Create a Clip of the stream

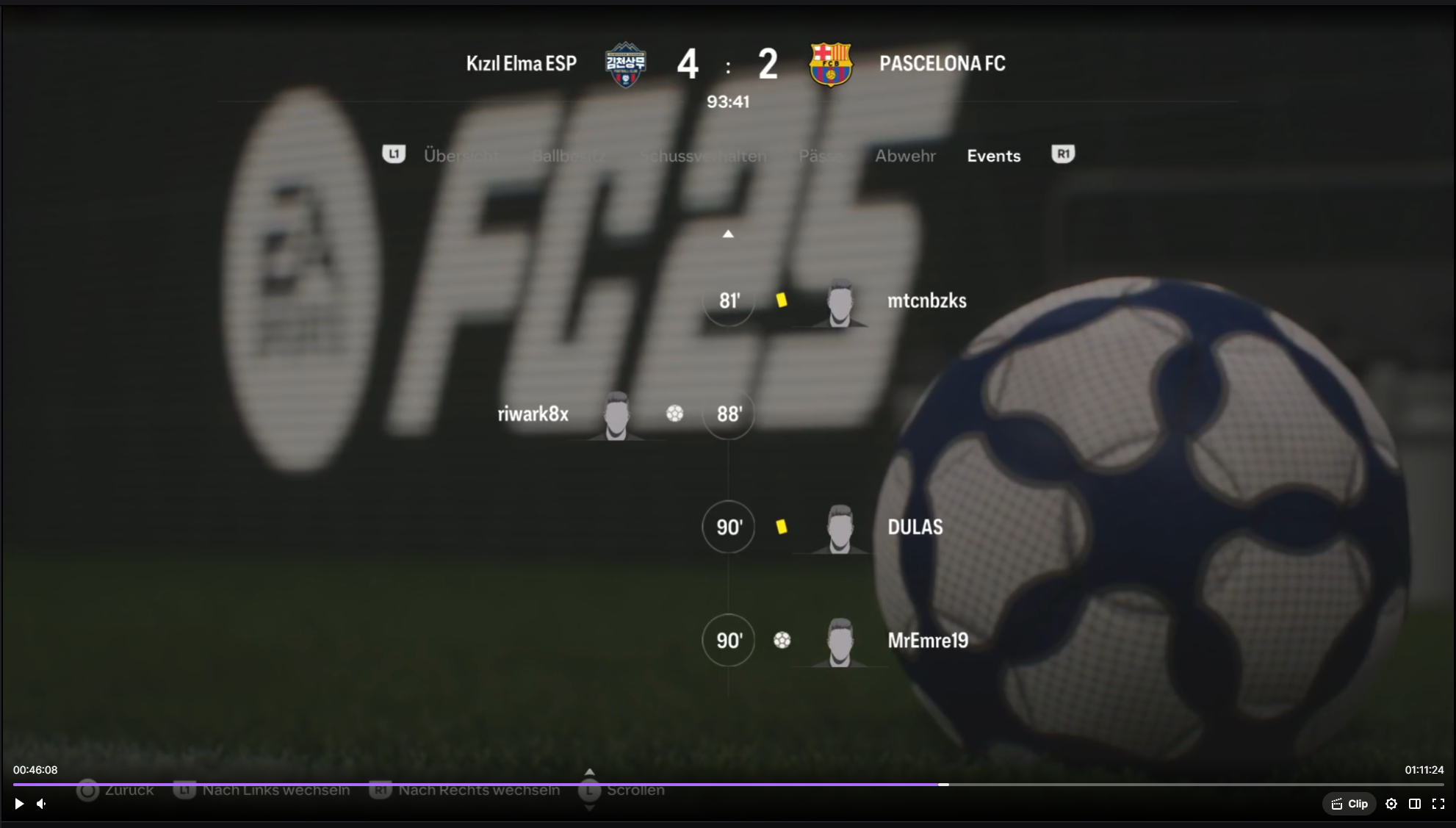pyautogui.click(x=1349, y=804)
